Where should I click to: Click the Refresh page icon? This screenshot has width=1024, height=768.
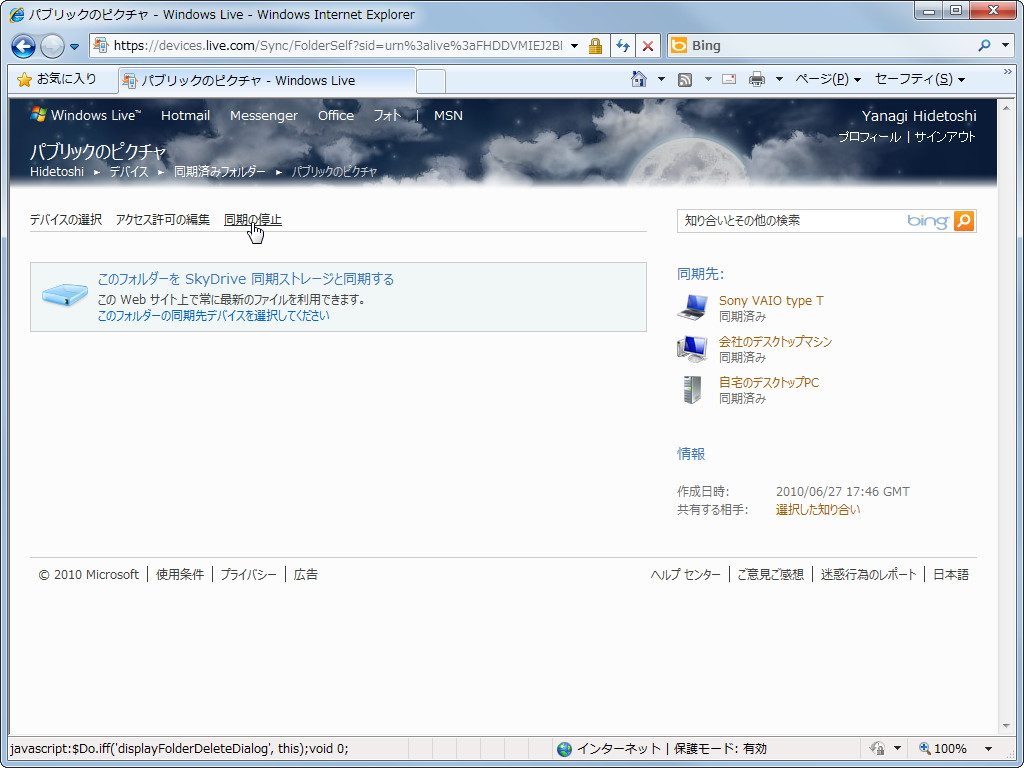[624, 46]
